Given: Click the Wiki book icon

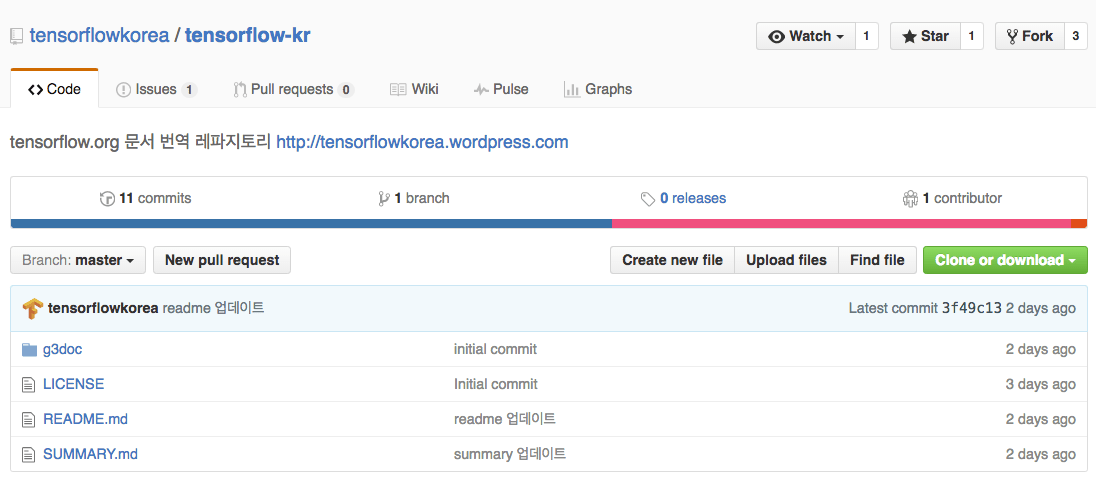Looking at the screenshot, I should point(398,89).
